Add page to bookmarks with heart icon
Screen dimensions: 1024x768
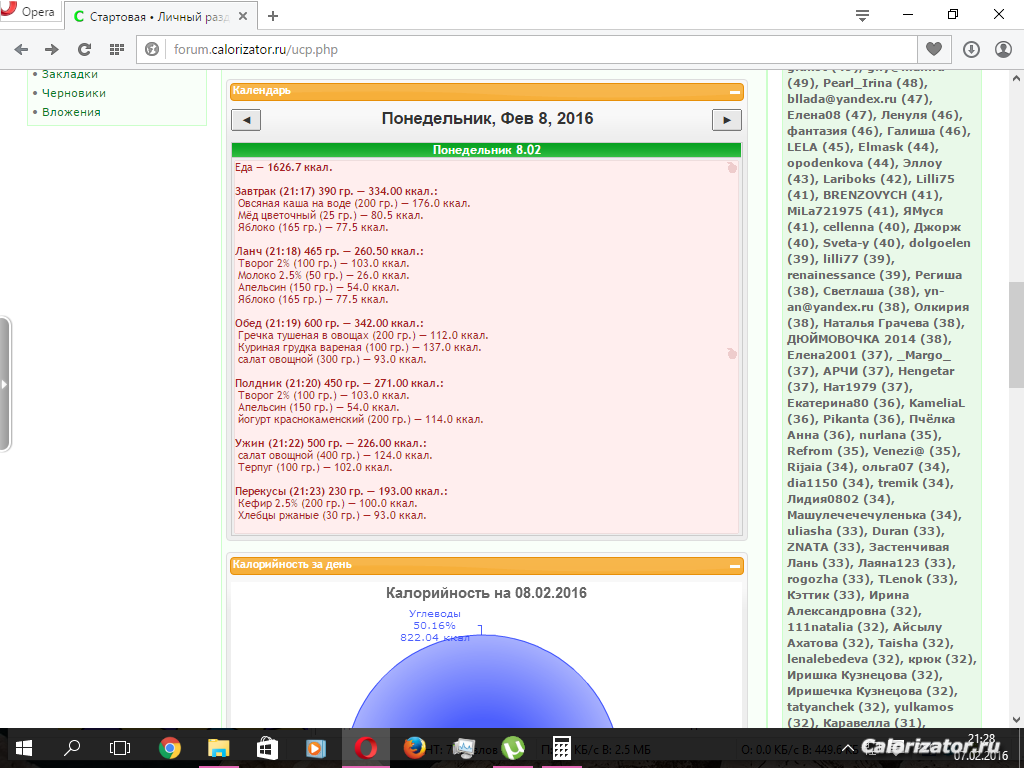(x=934, y=50)
